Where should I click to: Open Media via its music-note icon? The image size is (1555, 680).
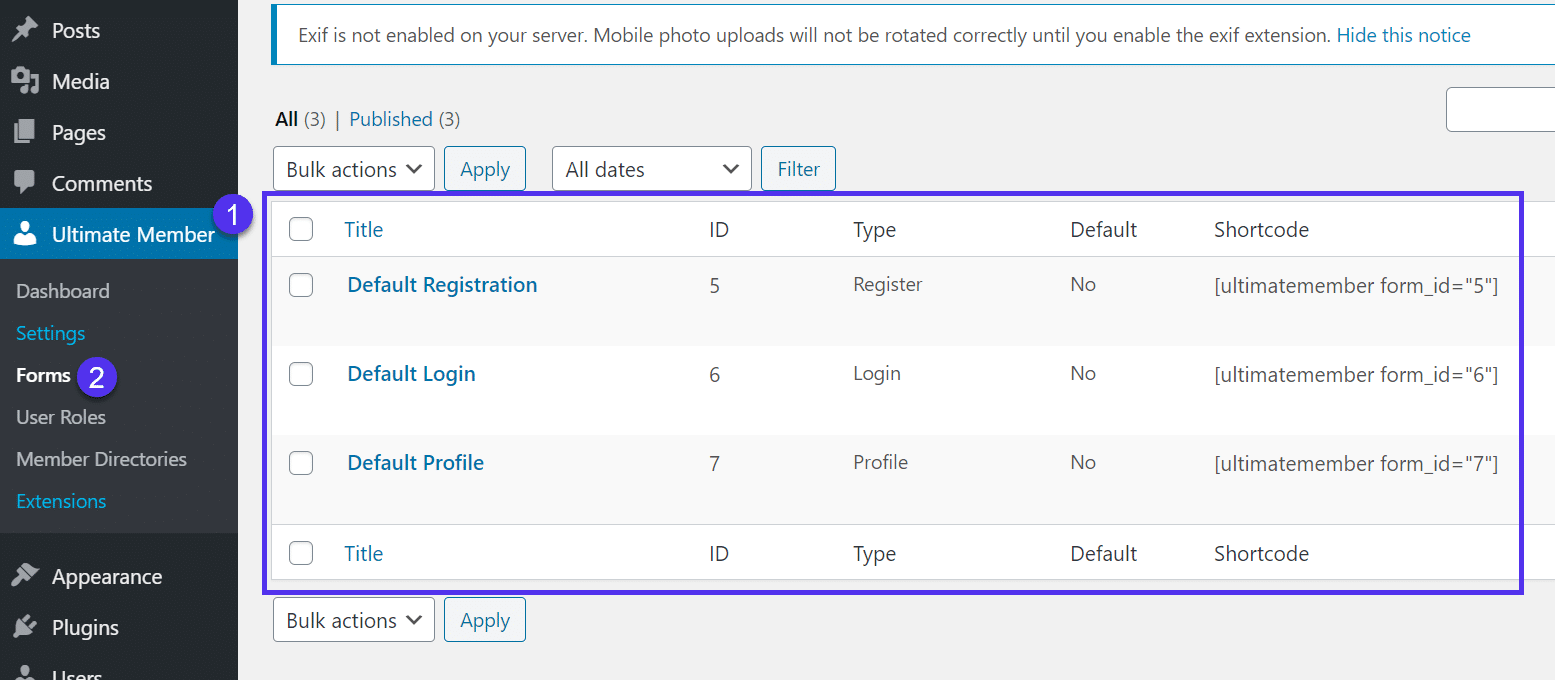[x=27, y=81]
